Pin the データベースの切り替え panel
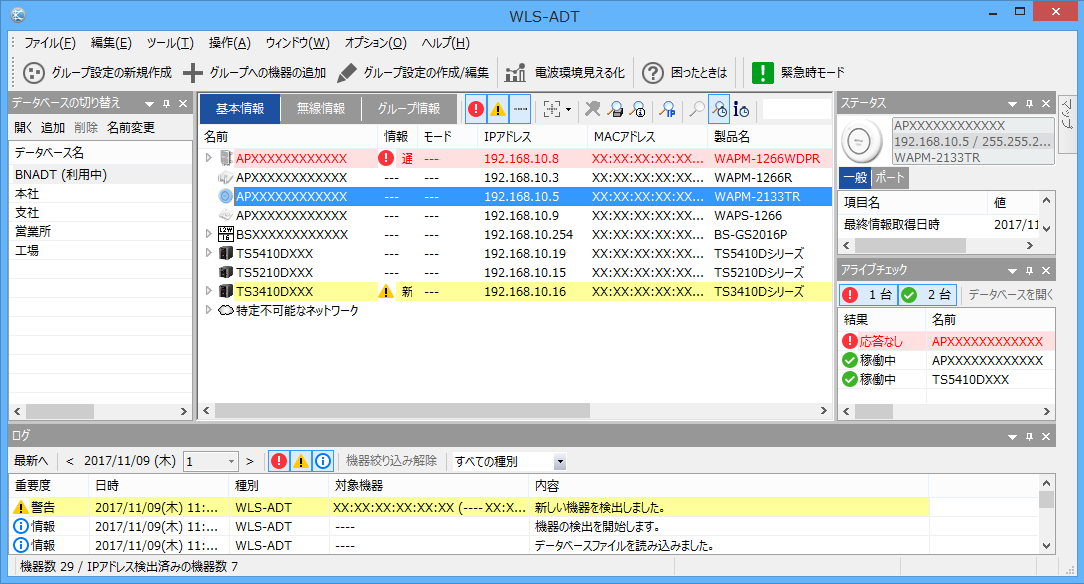The width and height of the screenshot is (1084, 584). [x=167, y=104]
